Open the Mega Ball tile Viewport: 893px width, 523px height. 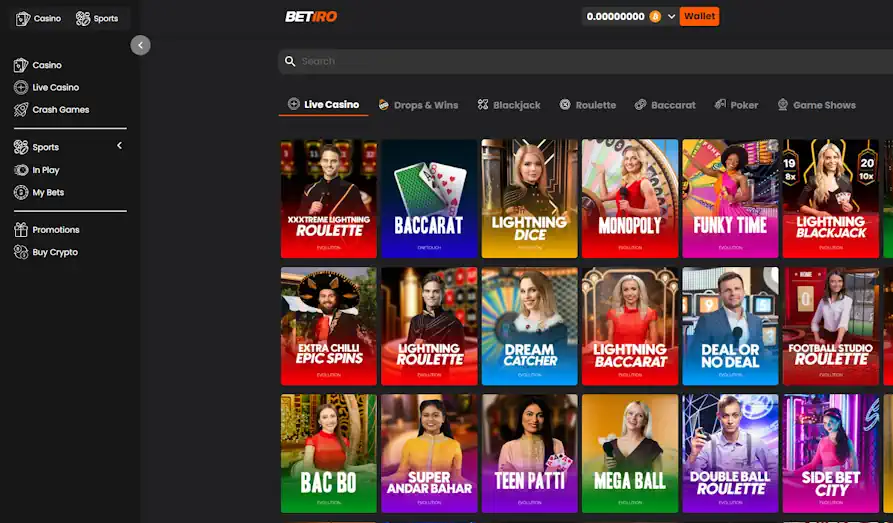tap(630, 453)
